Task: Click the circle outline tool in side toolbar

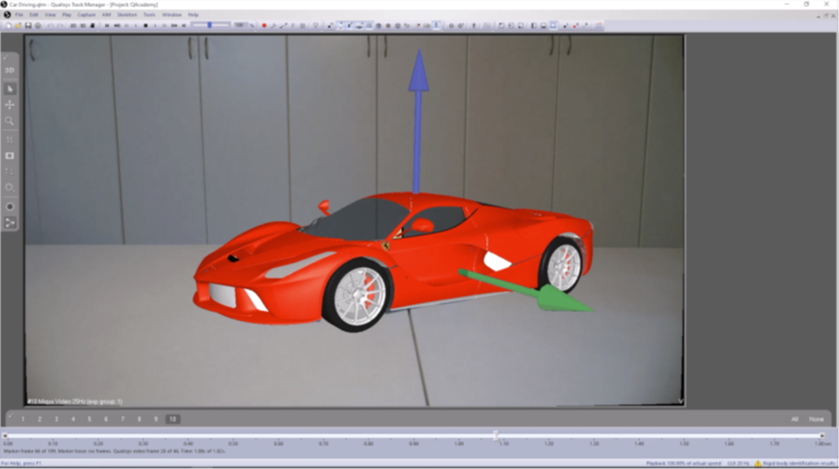Action: click(10, 188)
